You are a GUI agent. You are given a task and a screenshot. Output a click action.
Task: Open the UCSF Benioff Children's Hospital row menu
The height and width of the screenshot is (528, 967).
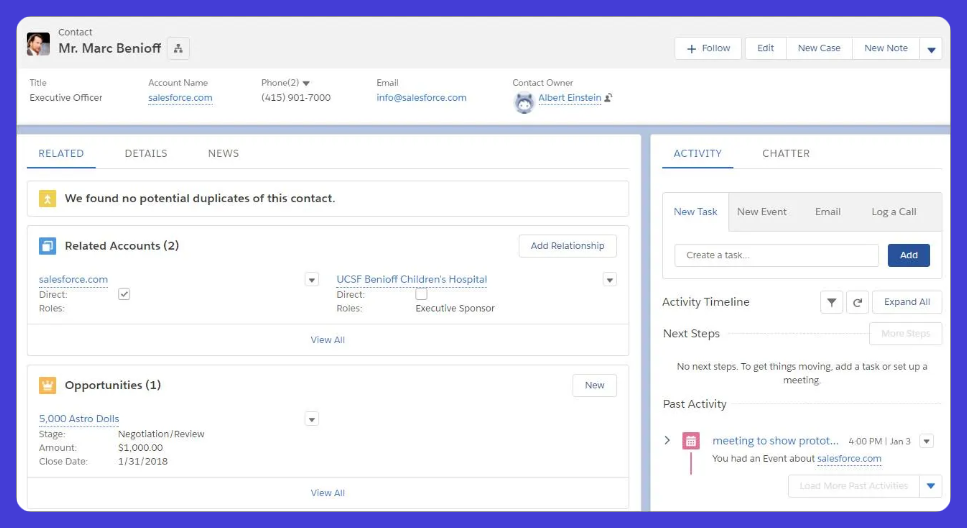(x=609, y=280)
